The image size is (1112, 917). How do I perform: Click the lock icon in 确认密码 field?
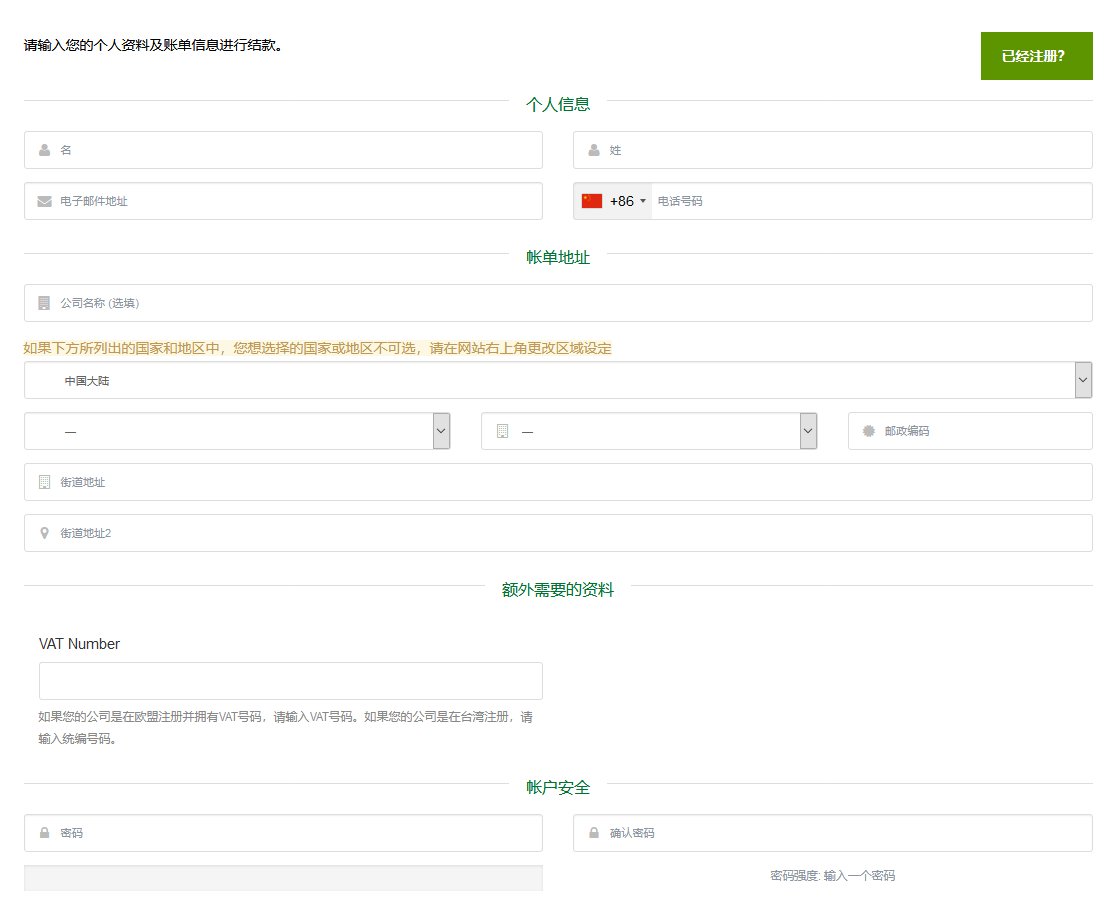click(594, 833)
